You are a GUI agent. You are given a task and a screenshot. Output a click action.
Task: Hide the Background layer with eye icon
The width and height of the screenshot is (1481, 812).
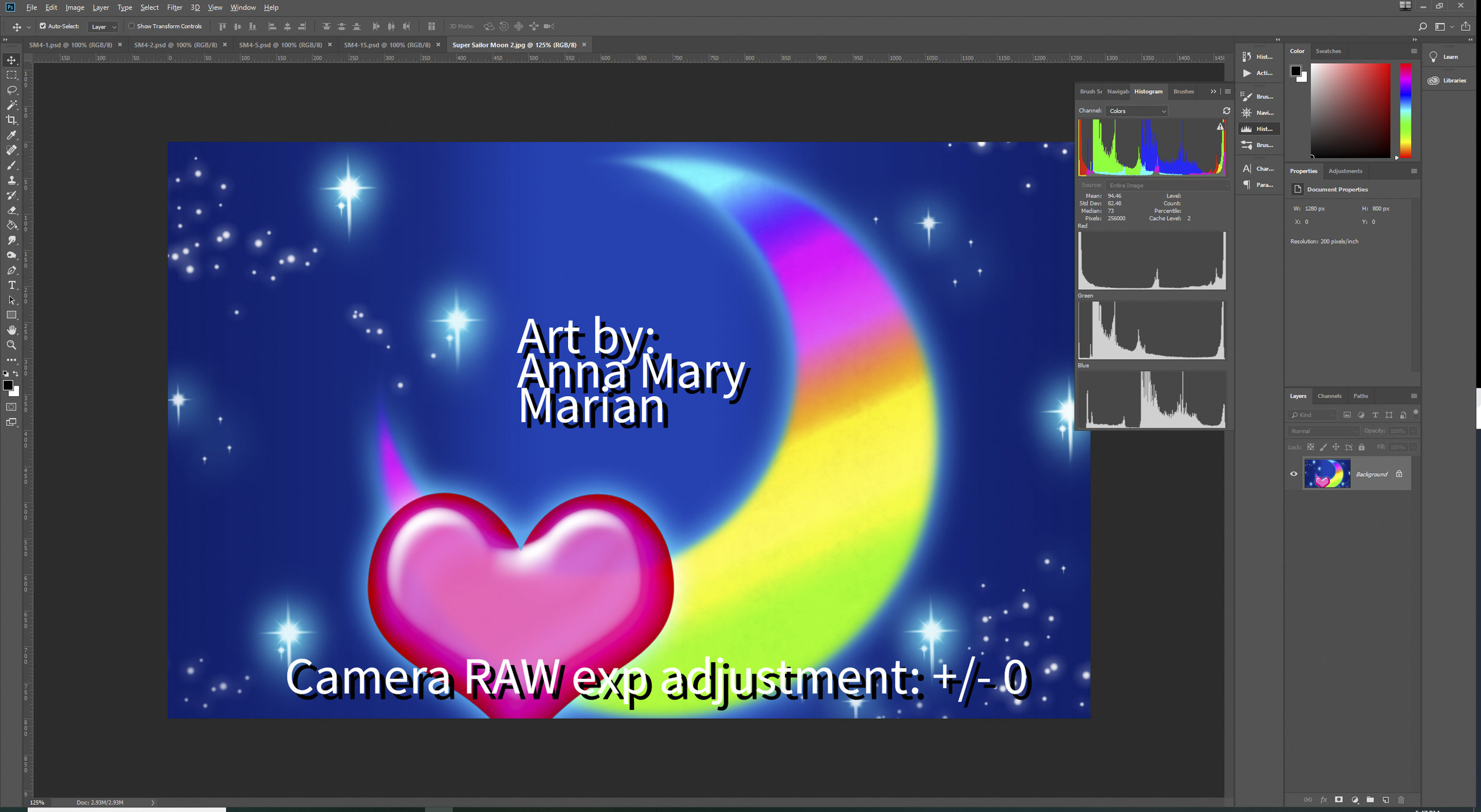coord(1294,474)
